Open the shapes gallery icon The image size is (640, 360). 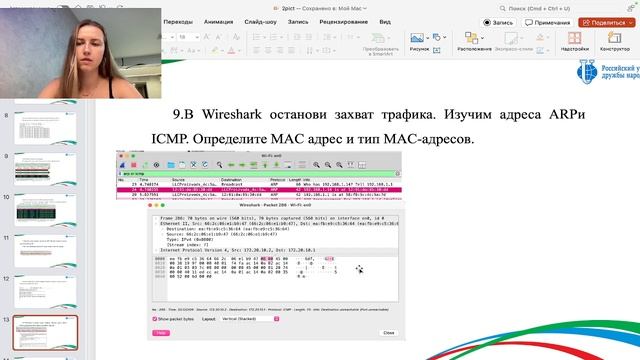[437, 37]
